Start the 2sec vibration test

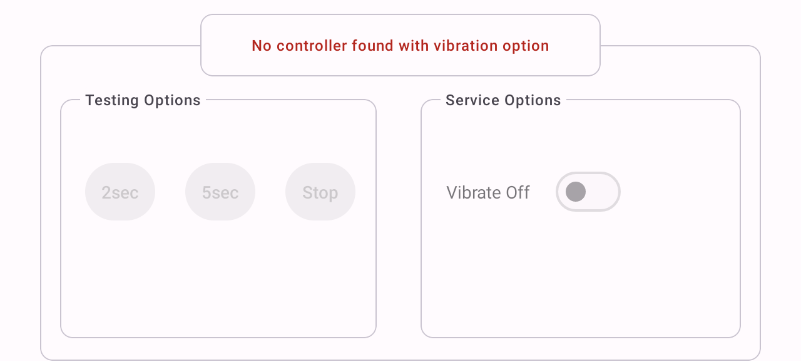(120, 192)
